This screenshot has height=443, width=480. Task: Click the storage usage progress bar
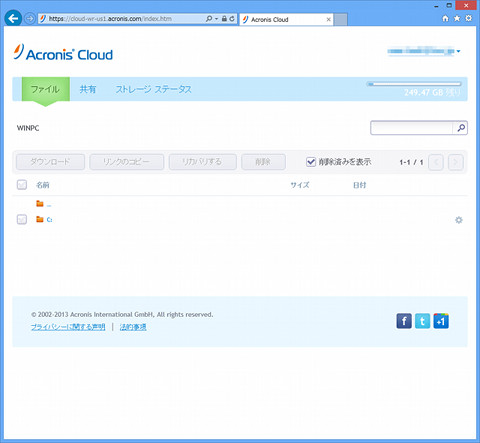pyautogui.click(x=414, y=84)
